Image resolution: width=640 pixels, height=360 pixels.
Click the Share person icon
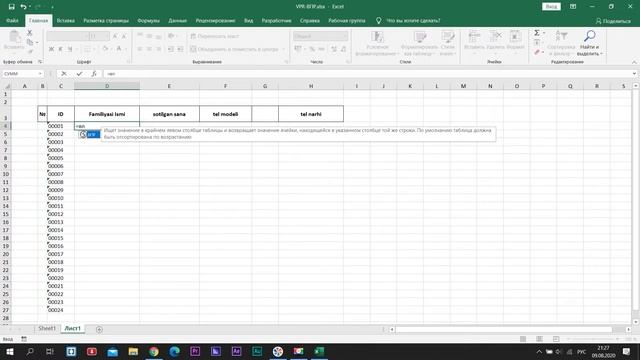click(598, 21)
